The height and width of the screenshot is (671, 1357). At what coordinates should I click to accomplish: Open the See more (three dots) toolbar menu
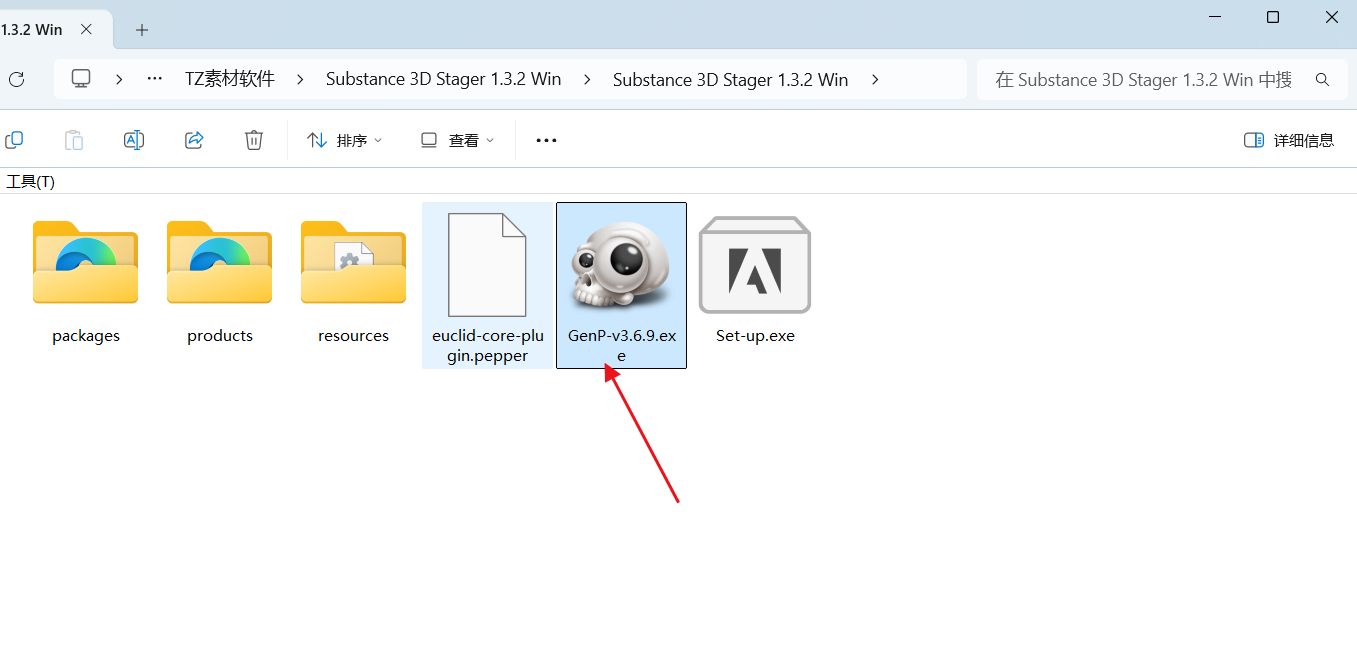(x=546, y=140)
